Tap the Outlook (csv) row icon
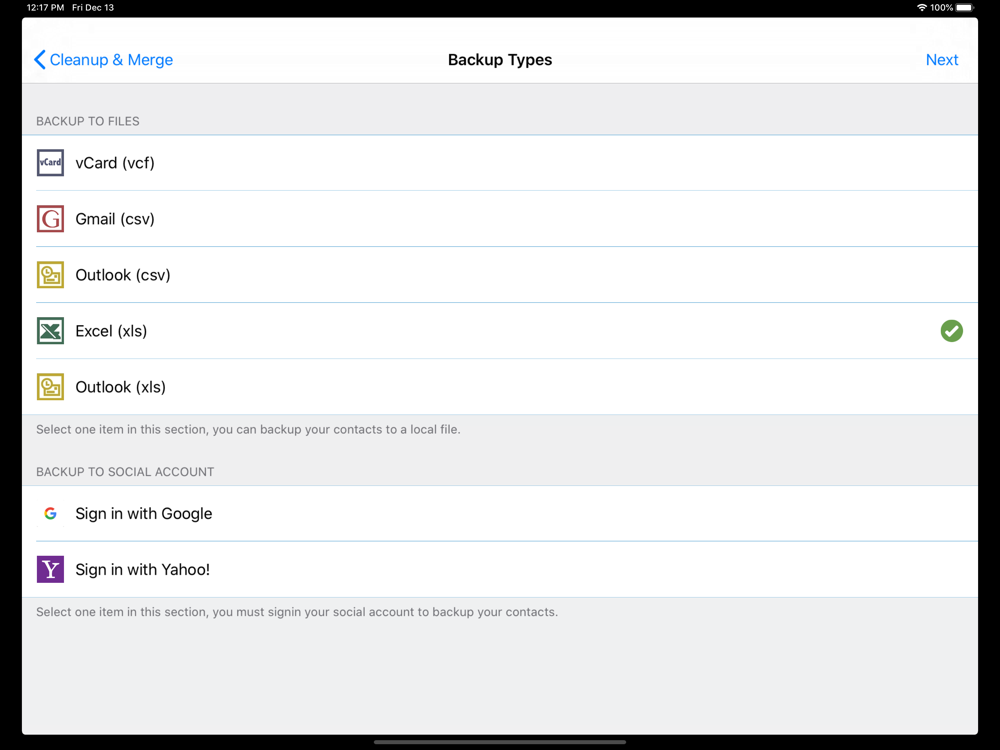Screen dimensions: 1000x750 coord(50,275)
